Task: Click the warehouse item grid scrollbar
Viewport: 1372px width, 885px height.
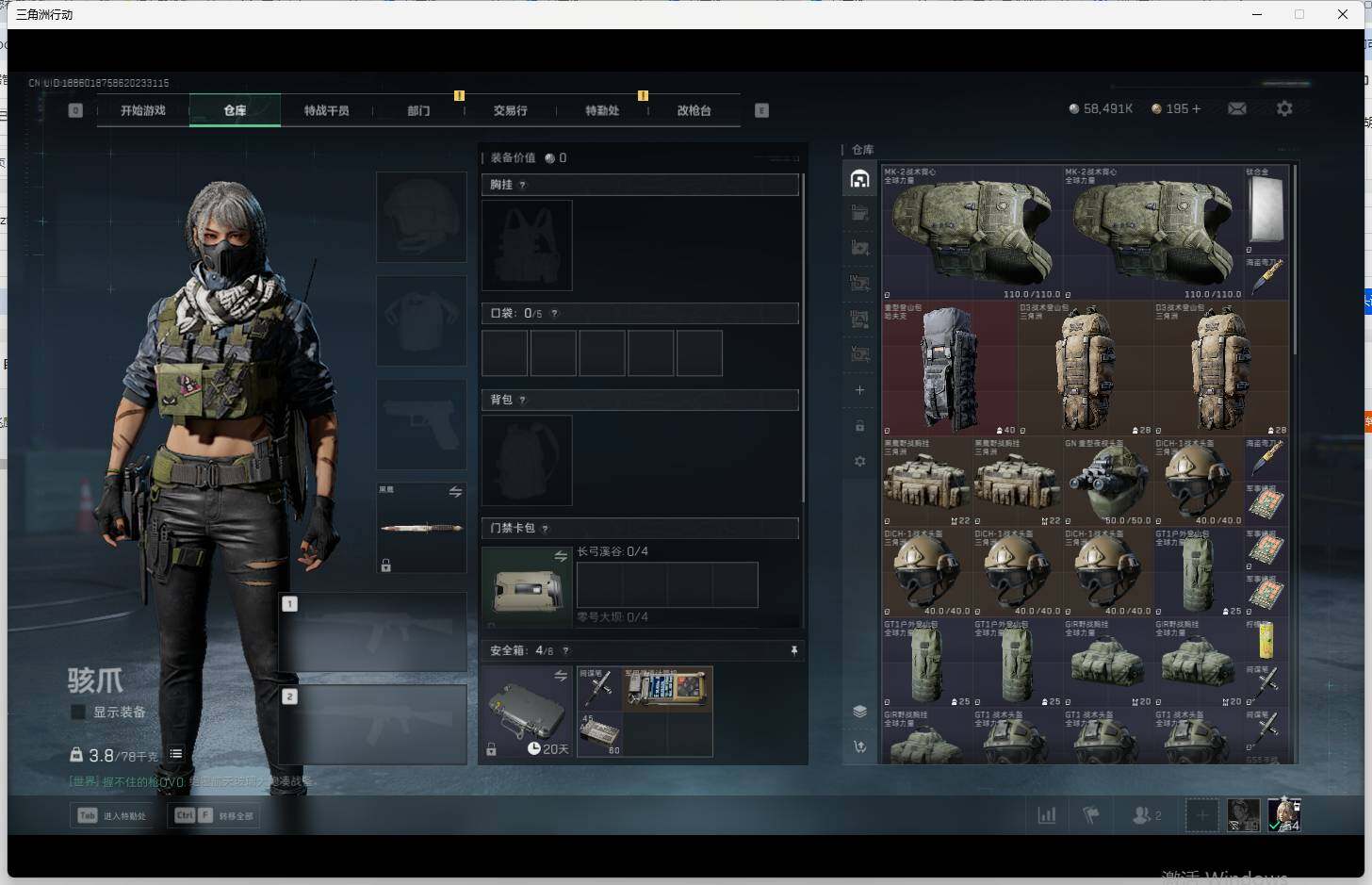Action: 1296,259
